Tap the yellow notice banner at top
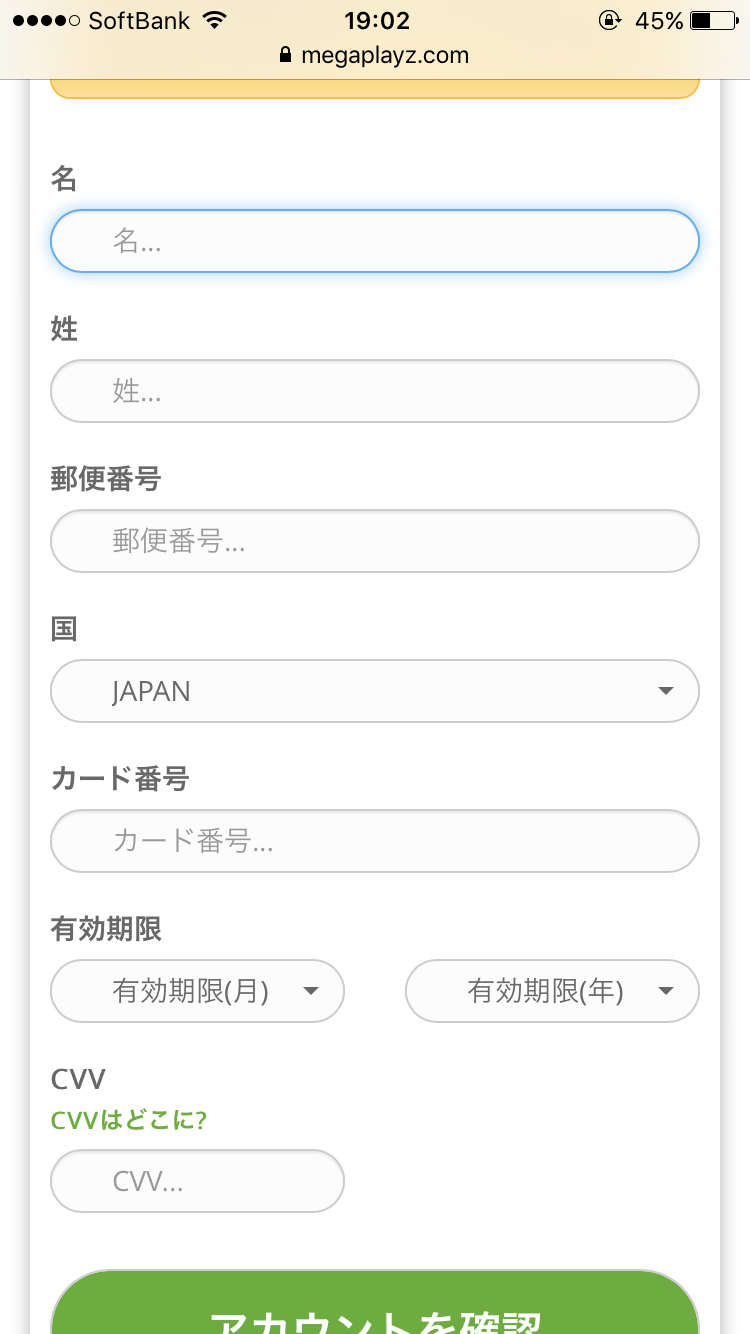This screenshot has height=1334, width=750. (374, 90)
